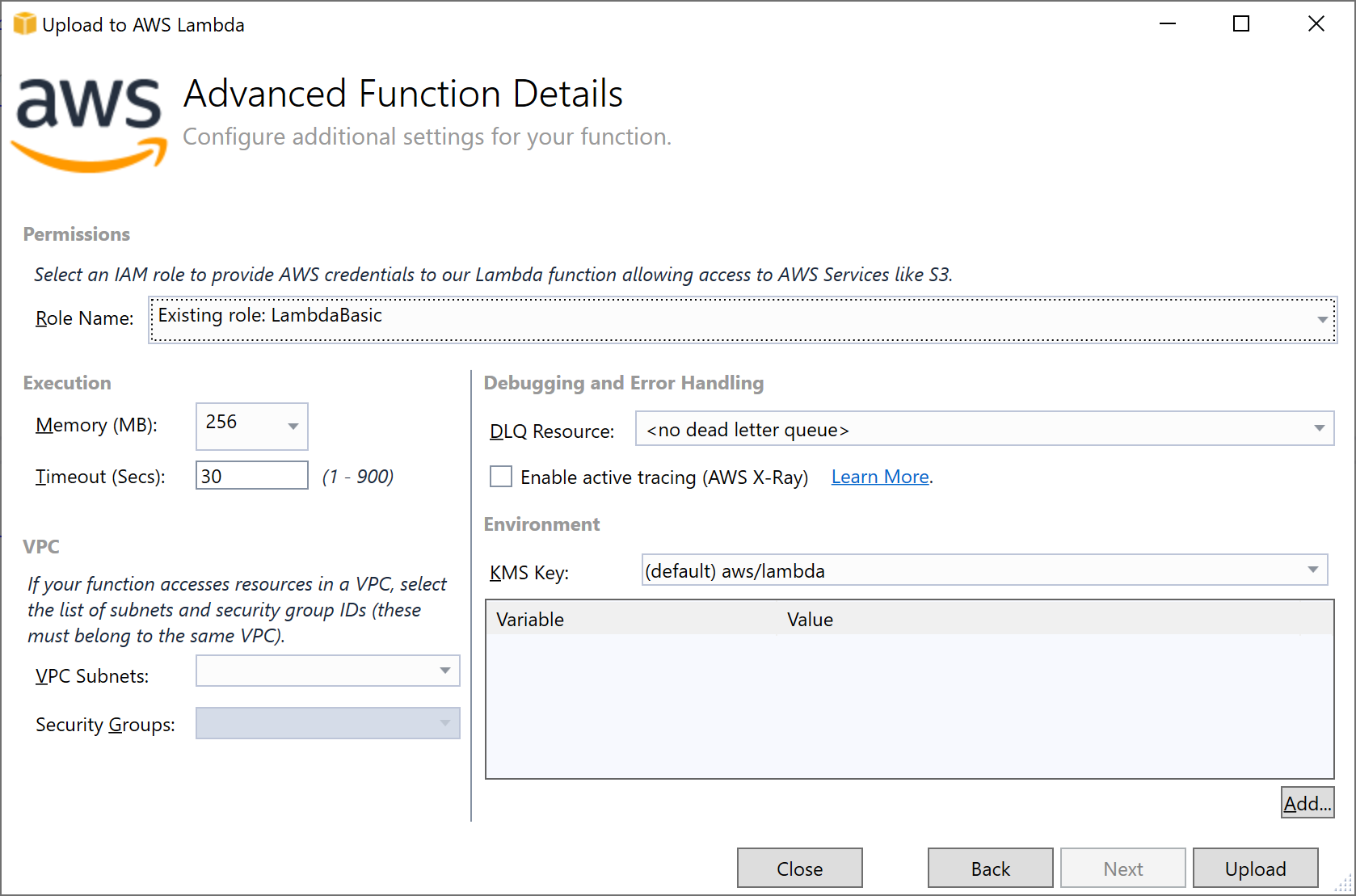Expand the KMS Key dropdown

click(985, 570)
